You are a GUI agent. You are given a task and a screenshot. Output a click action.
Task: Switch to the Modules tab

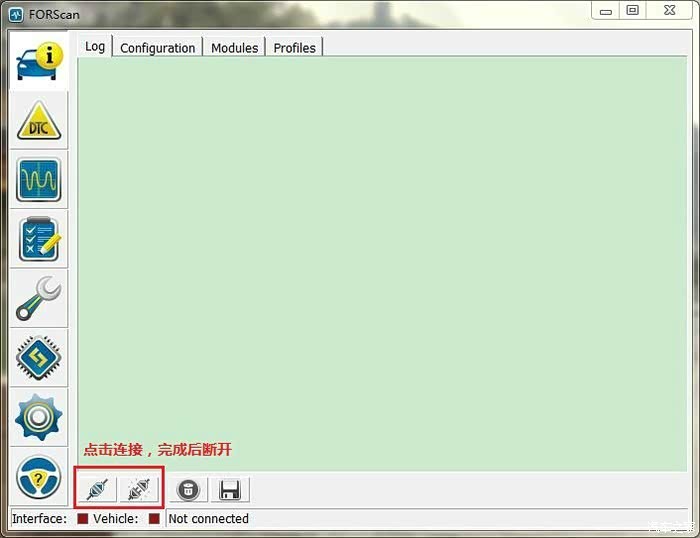[x=234, y=48]
